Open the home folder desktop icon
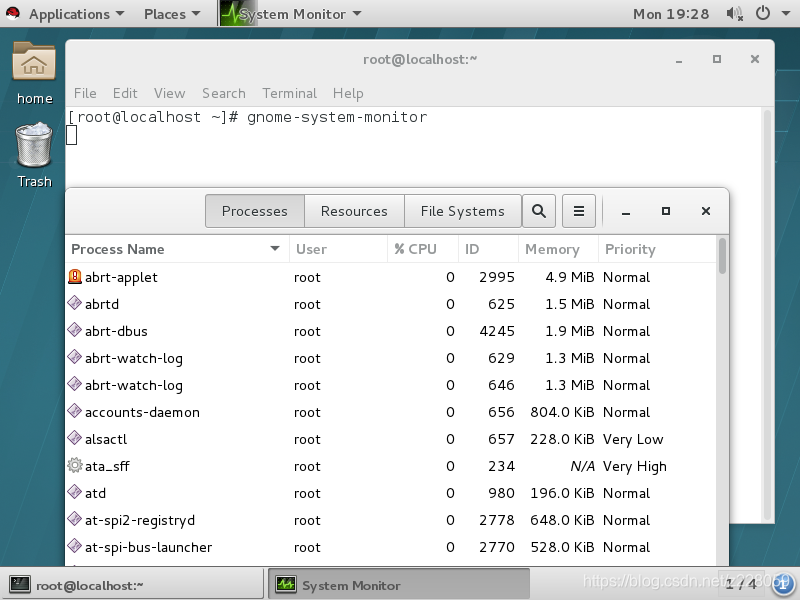Screen dimensions: 800x600 point(34,61)
